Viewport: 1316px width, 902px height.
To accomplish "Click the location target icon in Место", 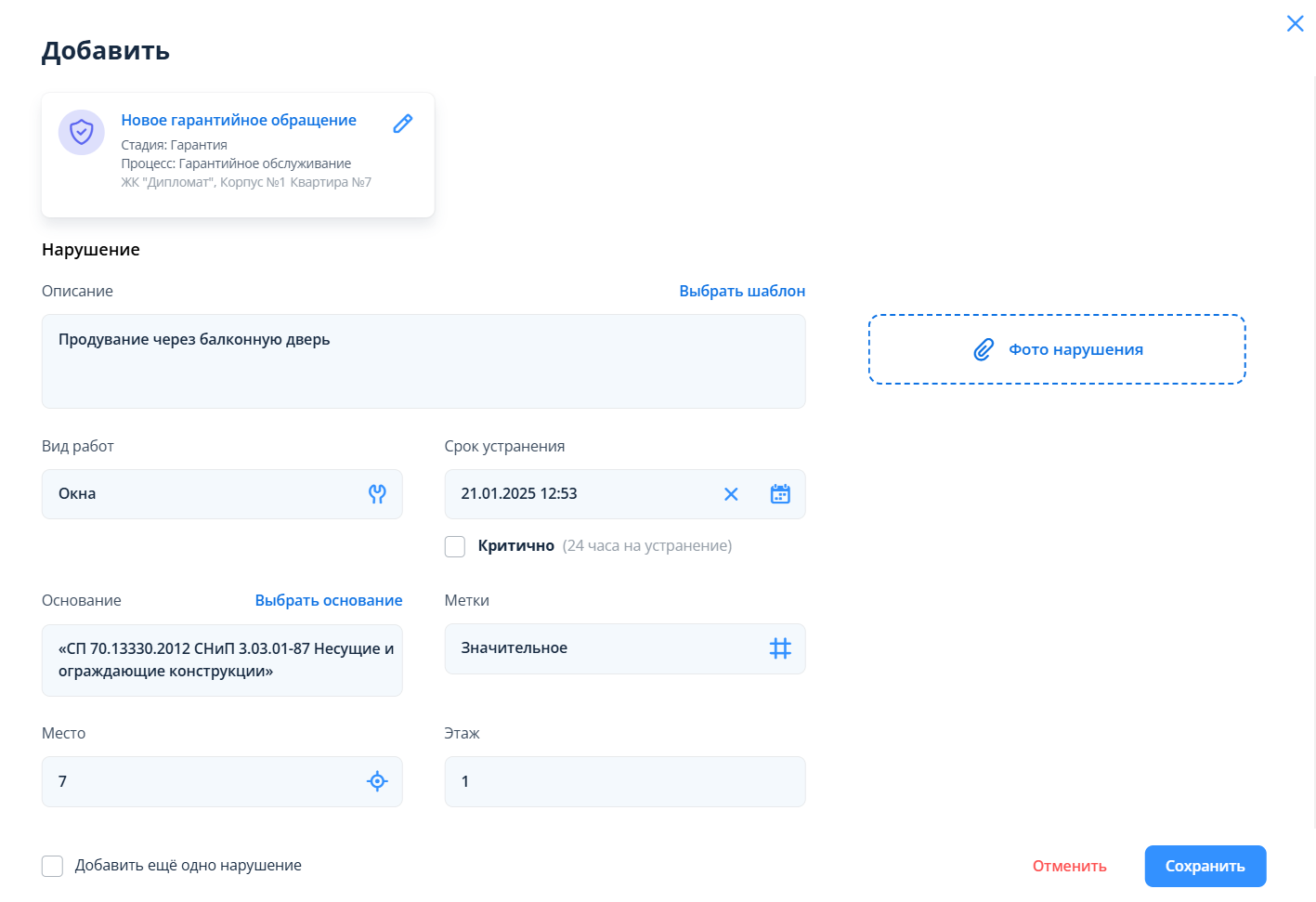I will coord(377,781).
